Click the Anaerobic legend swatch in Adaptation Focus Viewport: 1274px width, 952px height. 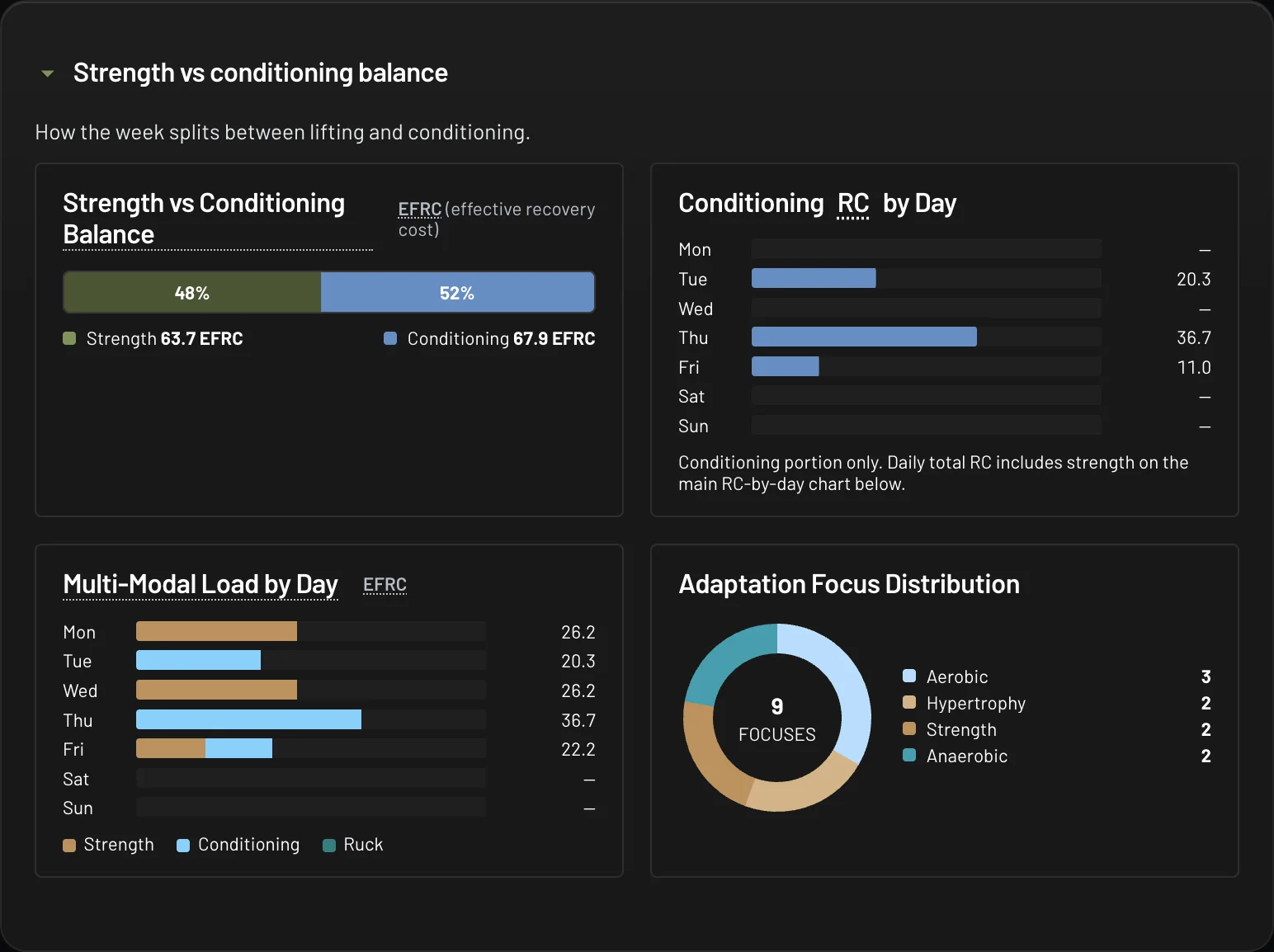(x=909, y=756)
